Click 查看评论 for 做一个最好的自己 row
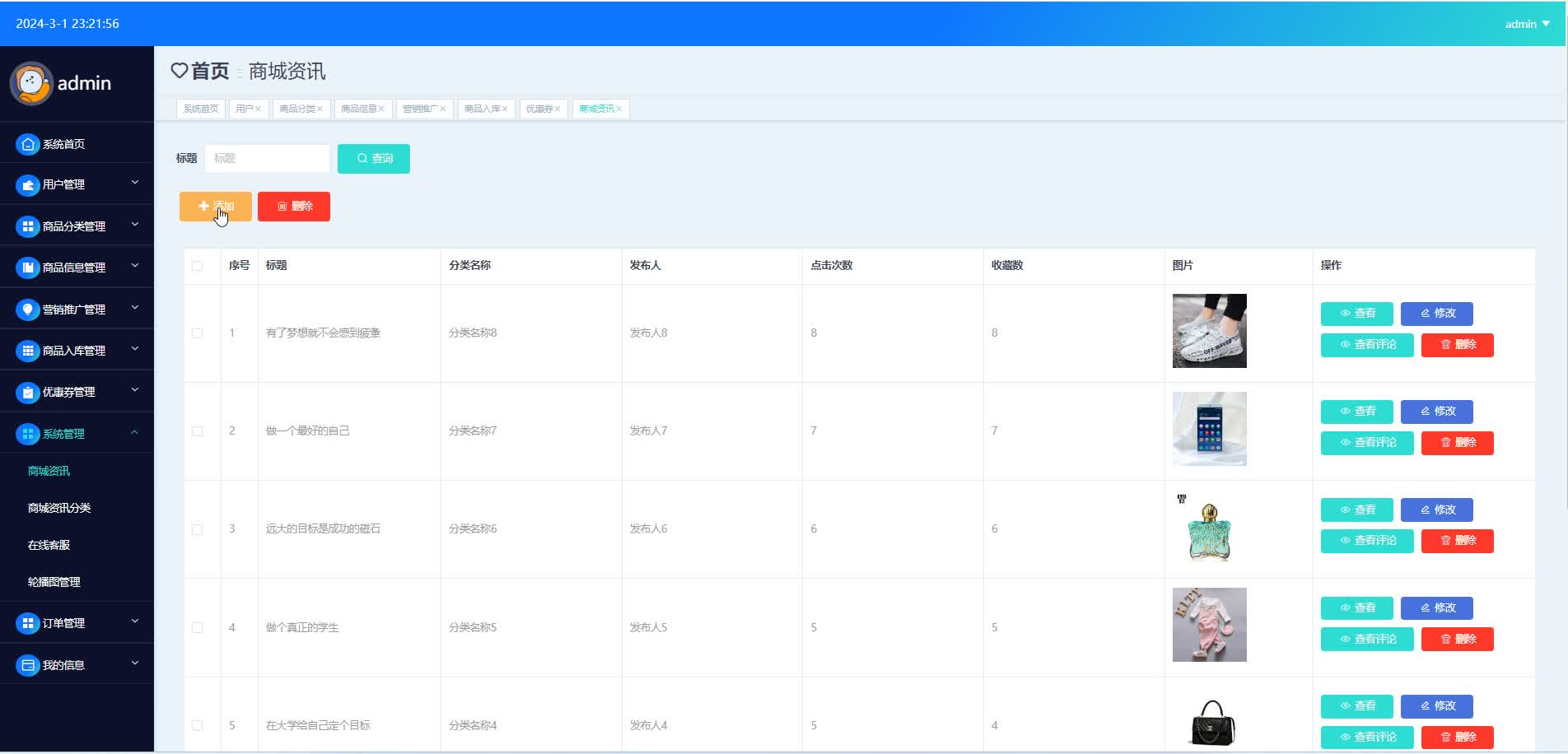The height and width of the screenshot is (754, 1568). [x=1367, y=443]
